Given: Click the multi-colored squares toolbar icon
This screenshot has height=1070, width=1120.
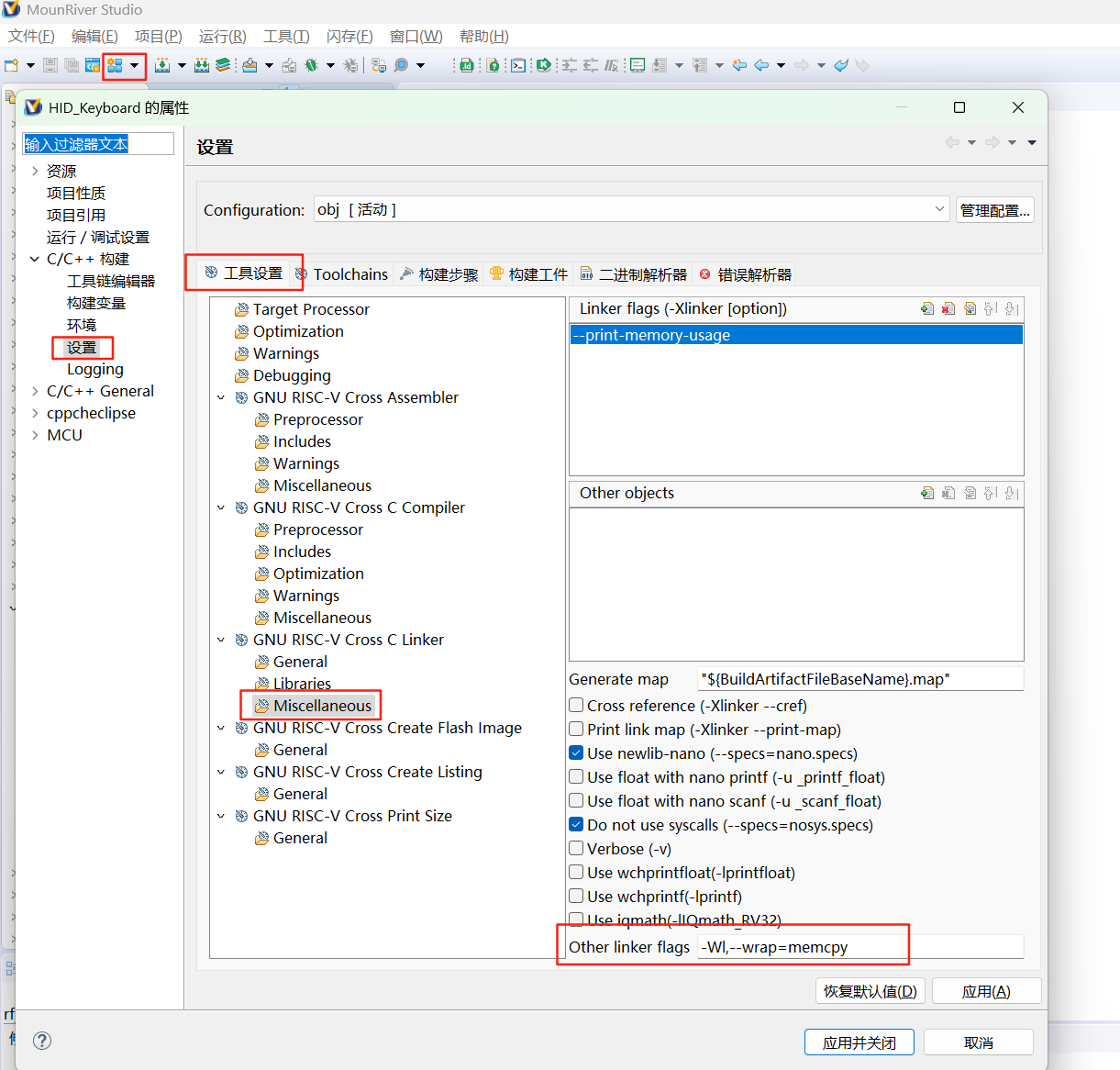Looking at the screenshot, I should [x=115, y=65].
